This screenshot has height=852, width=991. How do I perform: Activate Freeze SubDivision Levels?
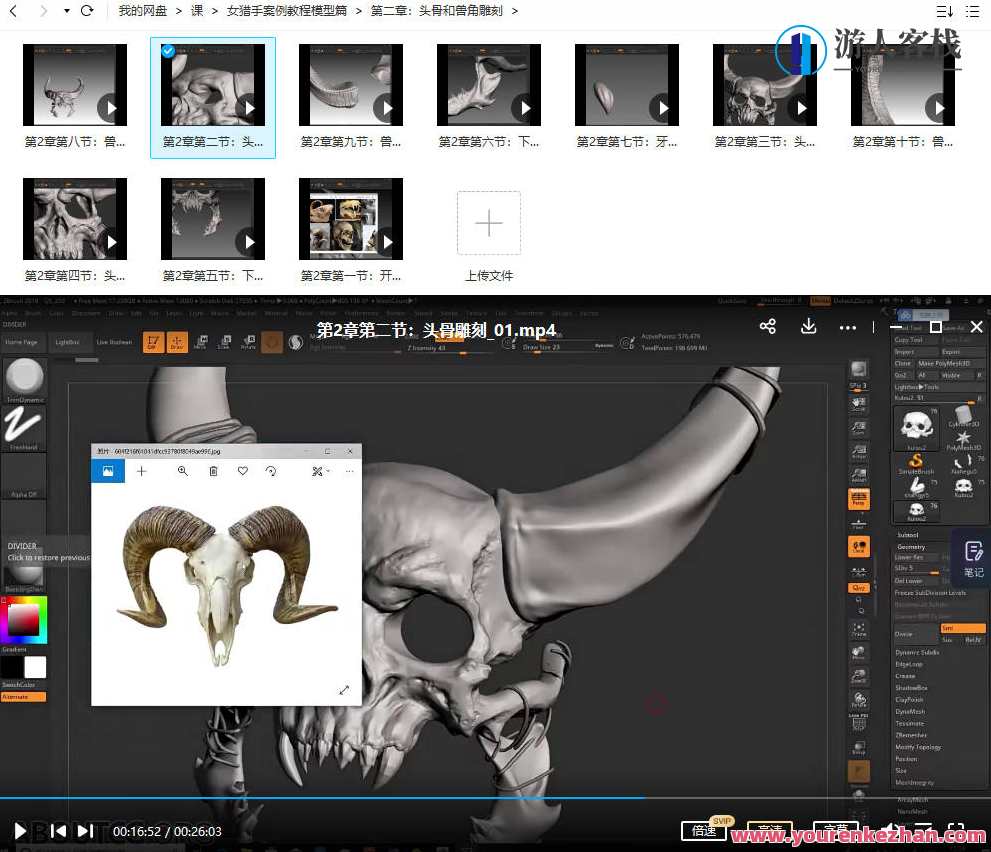(930, 593)
